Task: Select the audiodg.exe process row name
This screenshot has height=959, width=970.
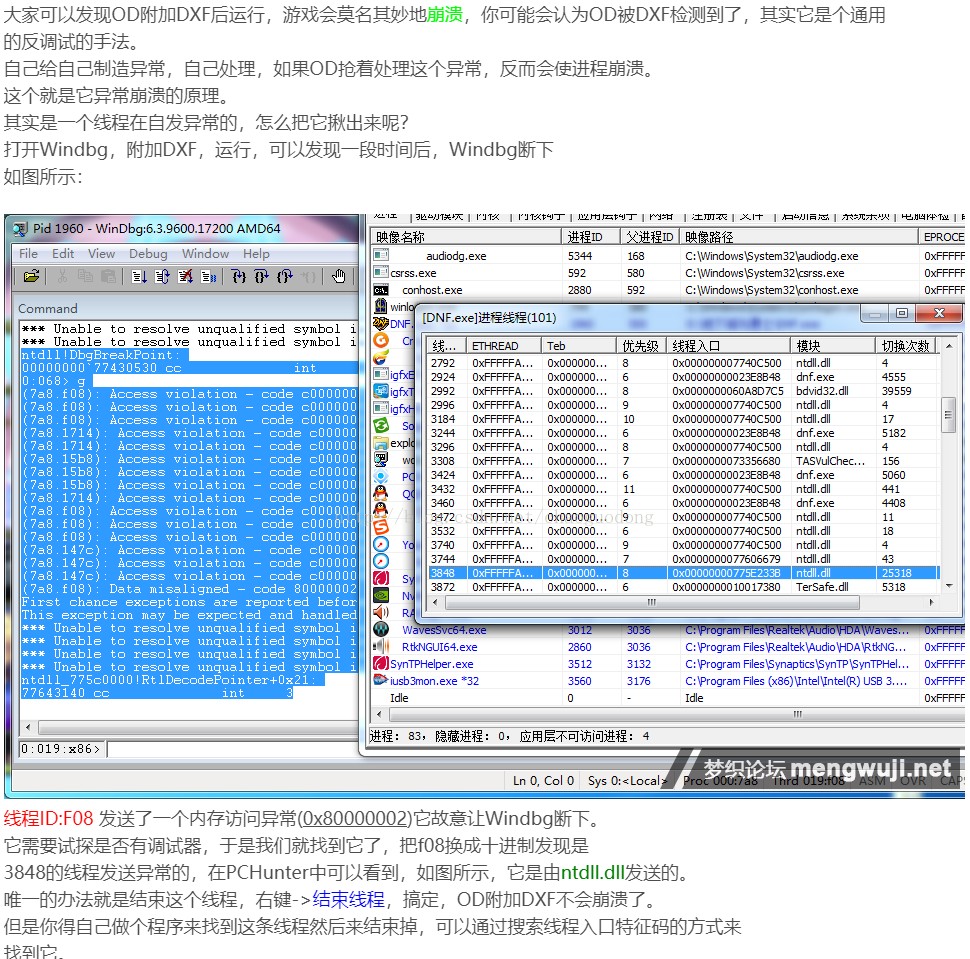Action: pyautogui.click(x=456, y=256)
